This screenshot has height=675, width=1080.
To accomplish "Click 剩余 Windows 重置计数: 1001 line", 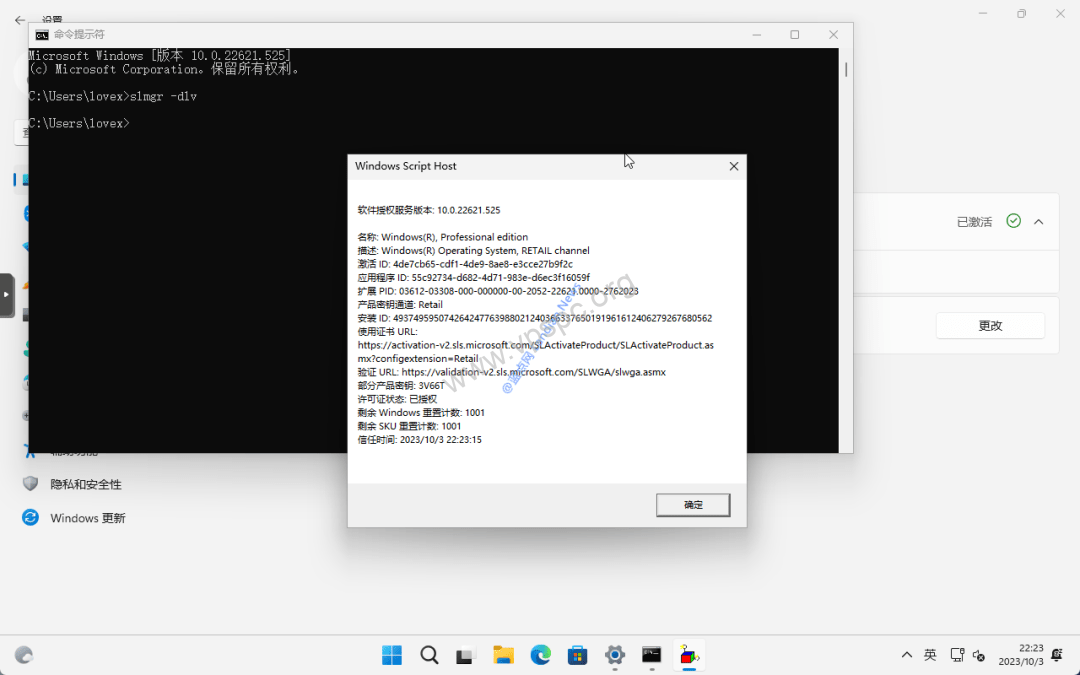I will click(x=421, y=413).
